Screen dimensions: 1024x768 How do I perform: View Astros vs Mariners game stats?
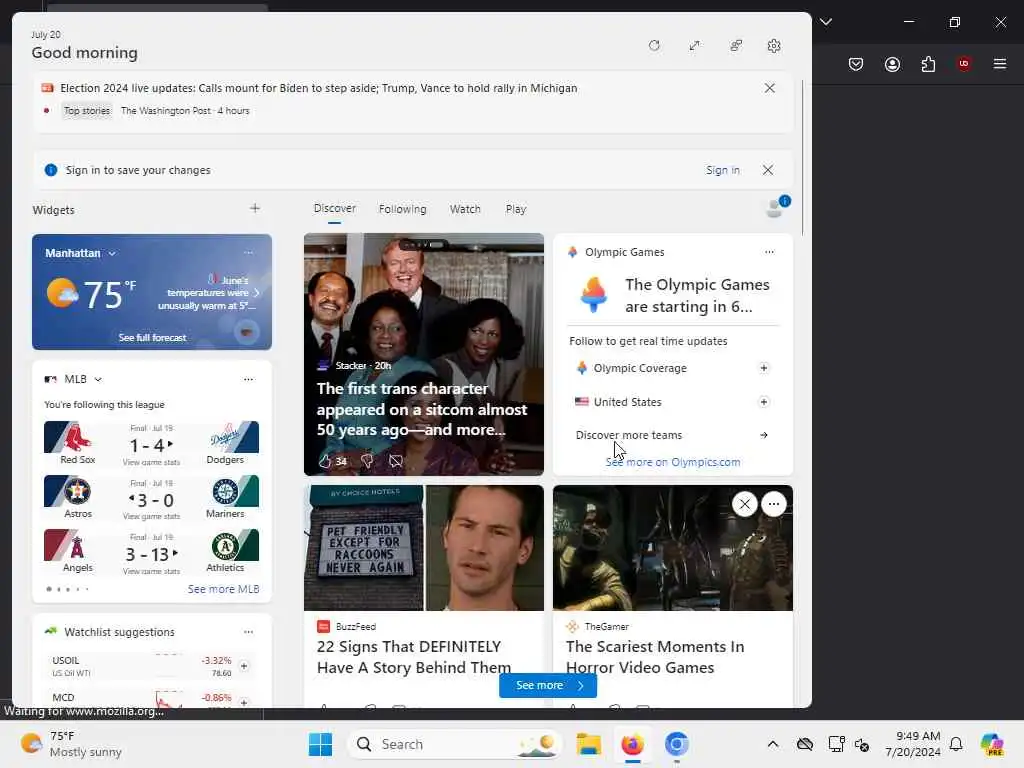pos(151,517)
